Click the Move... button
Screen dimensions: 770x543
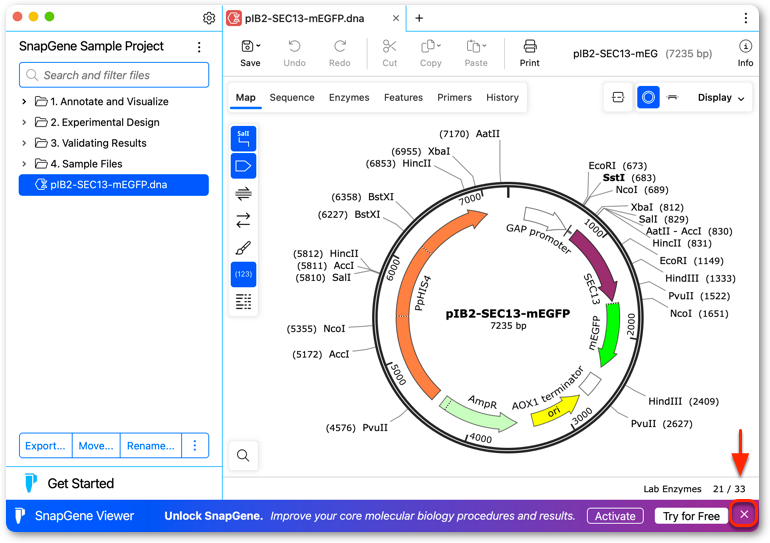click(96, 446)
